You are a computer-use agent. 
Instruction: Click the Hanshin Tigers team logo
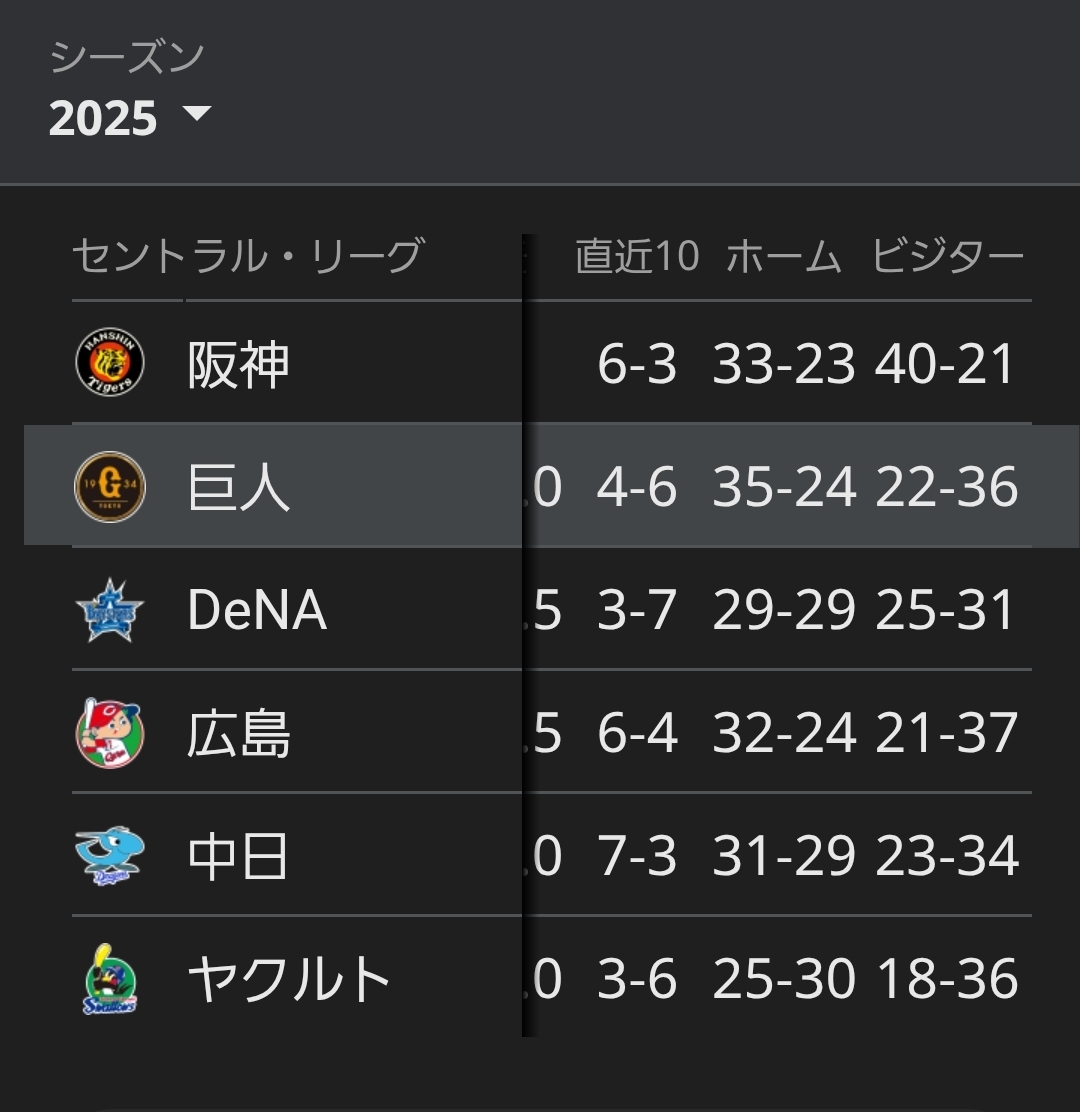click(110, 363)
